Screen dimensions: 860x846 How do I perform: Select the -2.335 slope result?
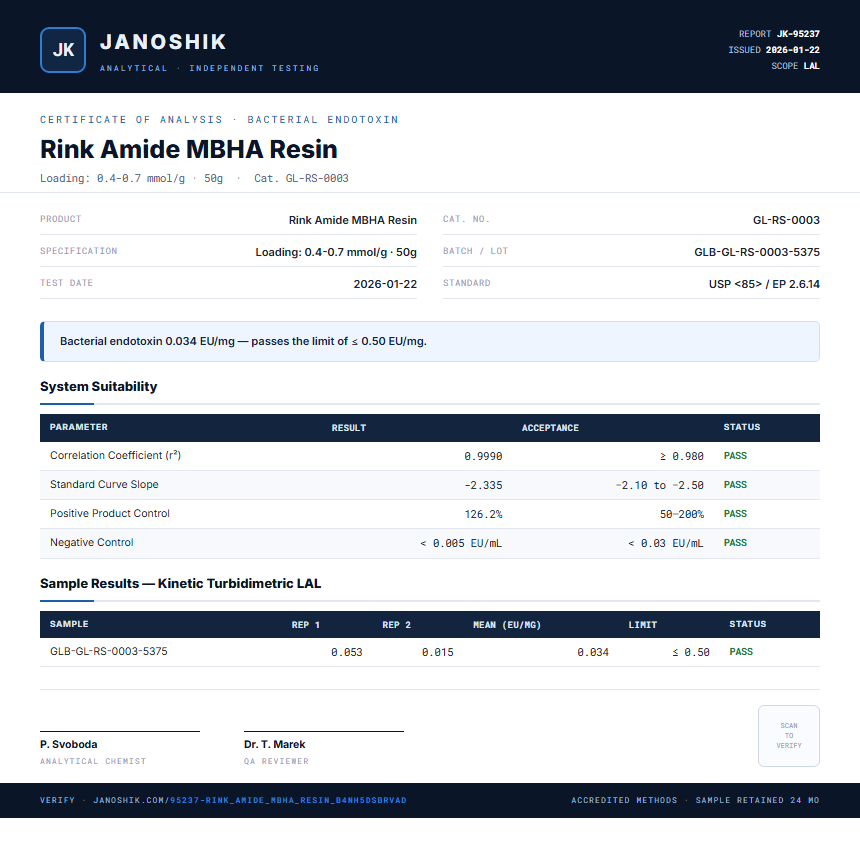click(x=483, y=485)
